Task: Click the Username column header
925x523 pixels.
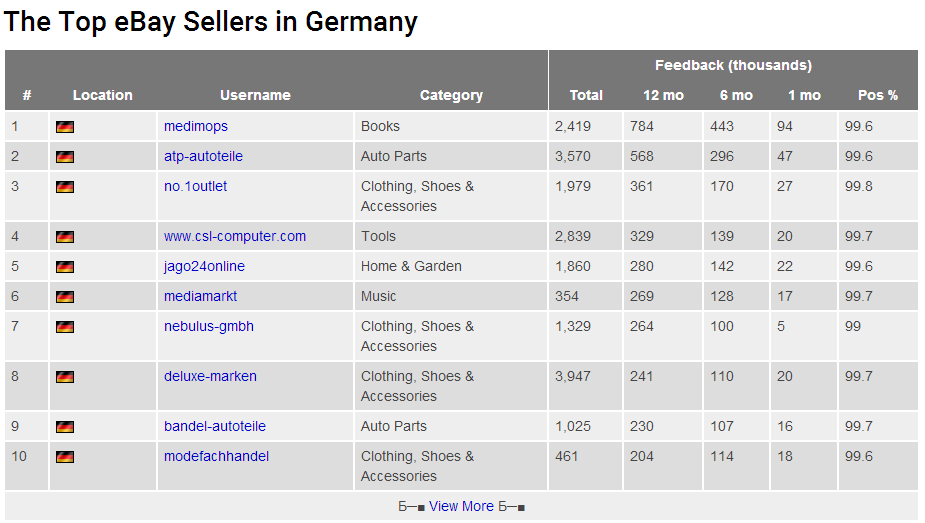Action: [255, 95]
